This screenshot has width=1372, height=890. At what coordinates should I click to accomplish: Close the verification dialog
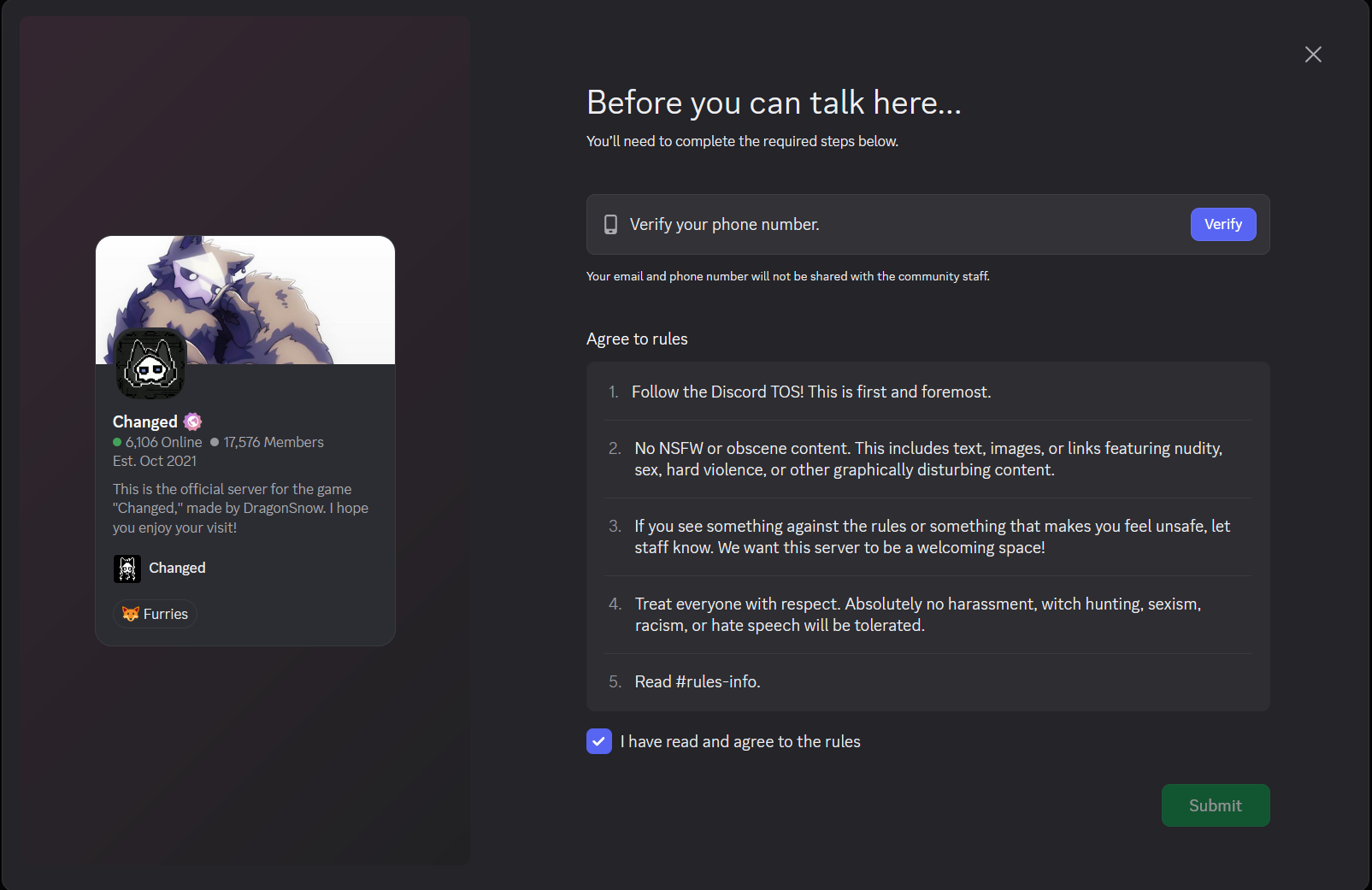1313,55
